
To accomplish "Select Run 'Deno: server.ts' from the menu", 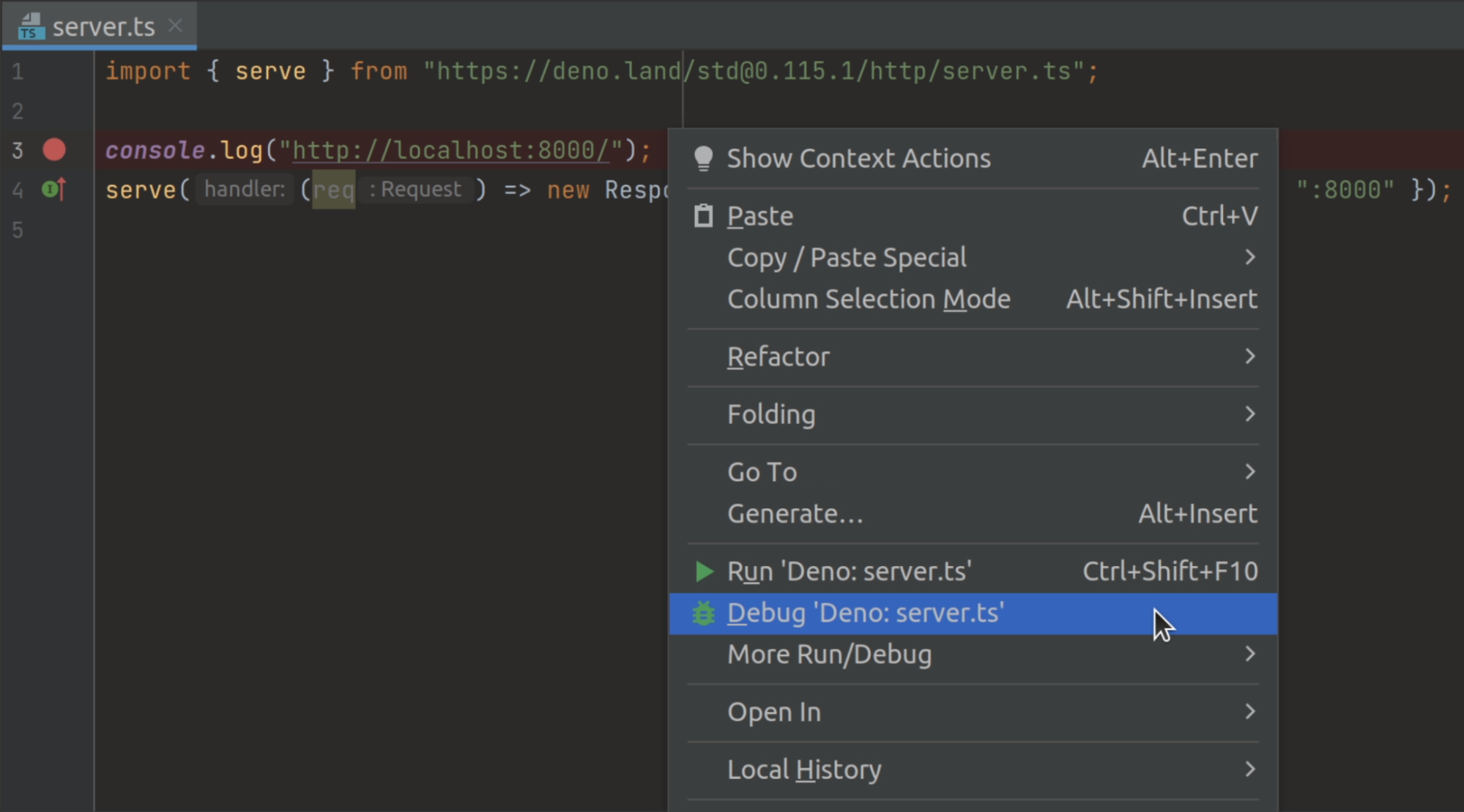I will pos(850,571).
